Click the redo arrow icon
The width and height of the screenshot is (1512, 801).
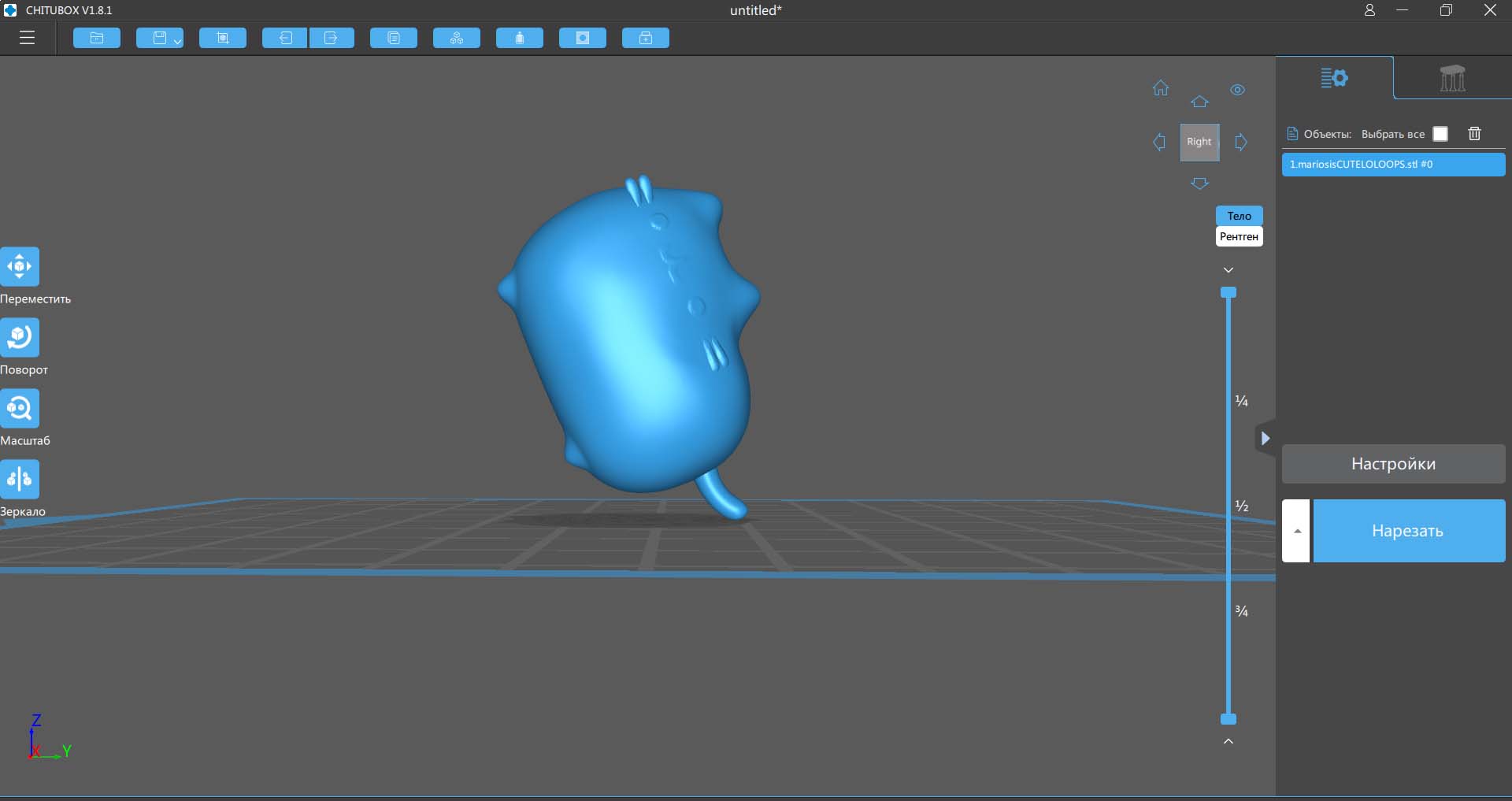pyautogui.click(x=332, y=38)
